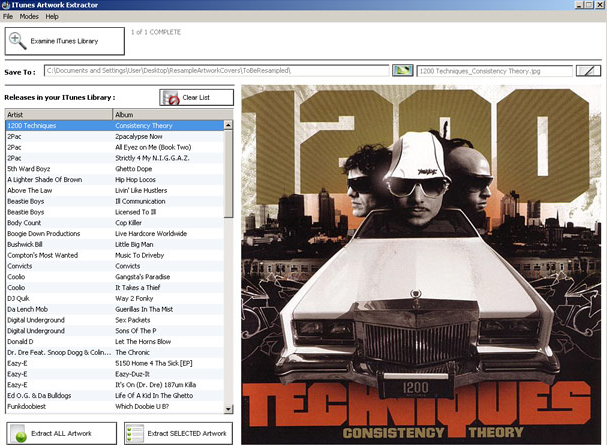Viewport: 607px width, 446px height.
Task: Select the Above The Law row
Action: tap(114, 190)
